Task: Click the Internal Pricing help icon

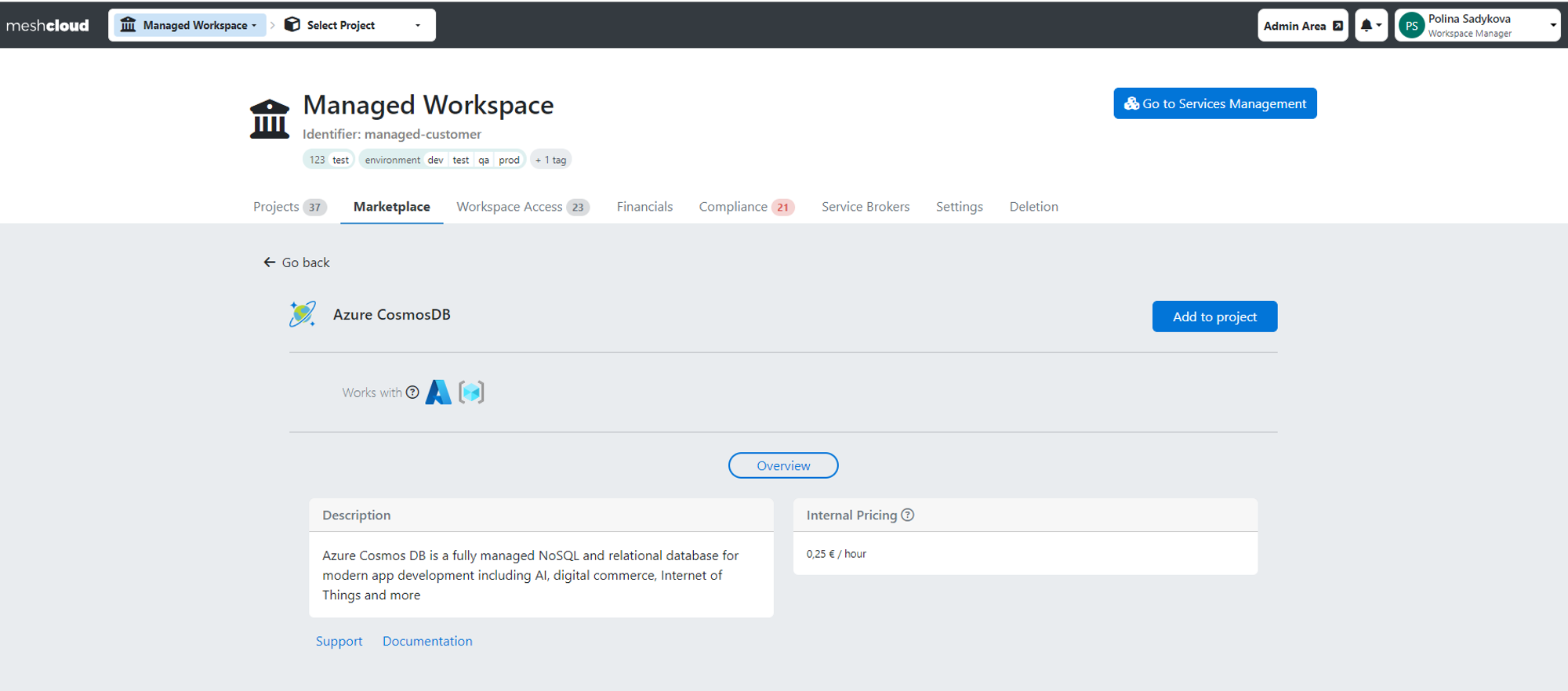Action: (x=908, y=515)
